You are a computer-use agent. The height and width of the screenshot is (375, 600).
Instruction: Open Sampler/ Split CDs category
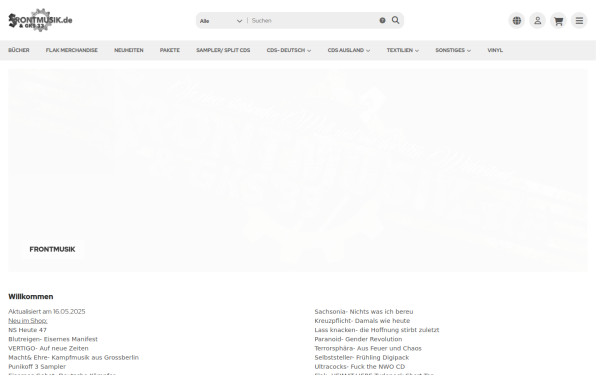click(223, 50)
